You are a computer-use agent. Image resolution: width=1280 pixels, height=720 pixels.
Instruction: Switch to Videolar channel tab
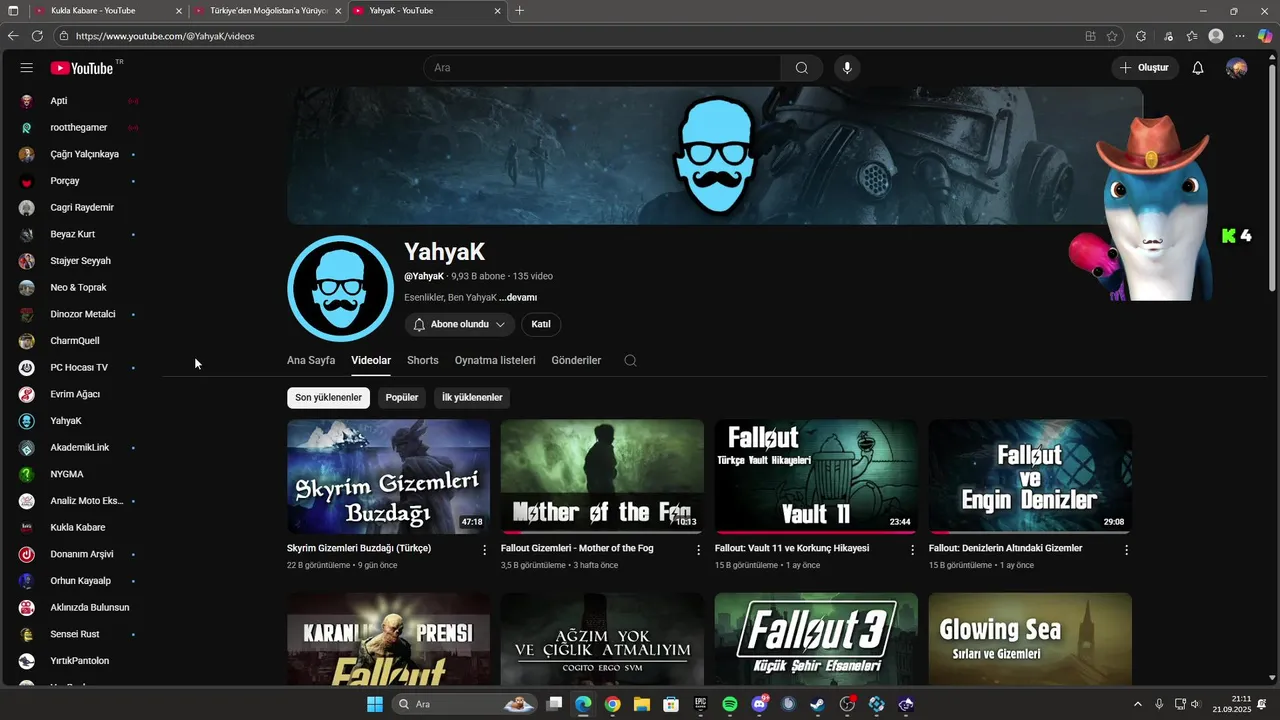point(371,360)
